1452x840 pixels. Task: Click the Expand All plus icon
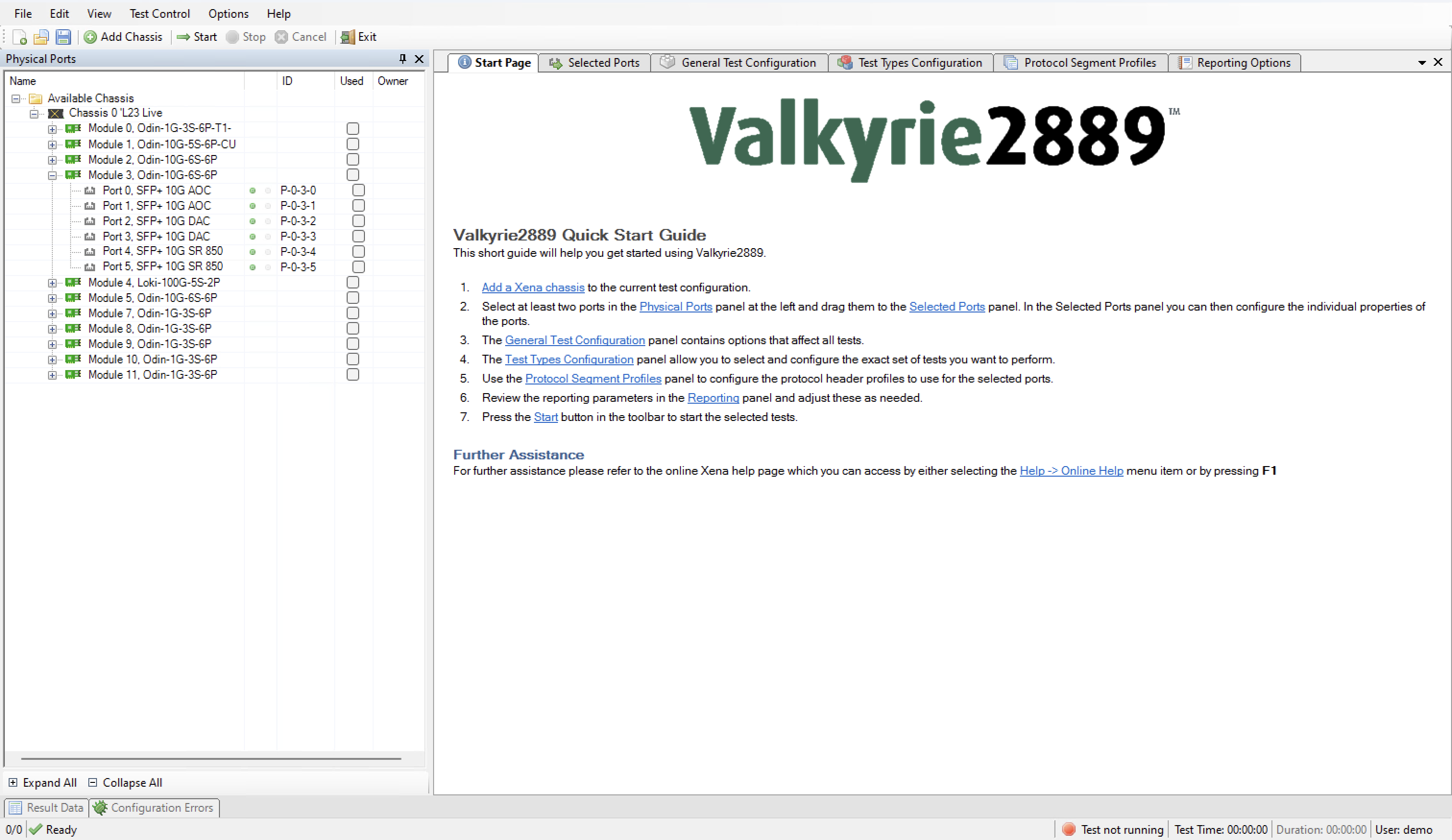point(12,782)
